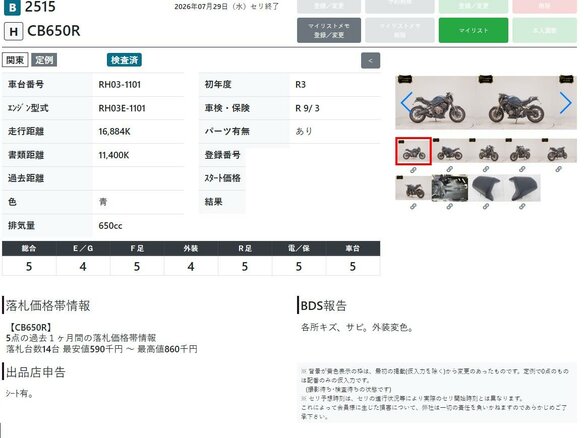Open the link icon below the red-highlighted thumbnail
The image size is (584, 438).
(413, 170)
